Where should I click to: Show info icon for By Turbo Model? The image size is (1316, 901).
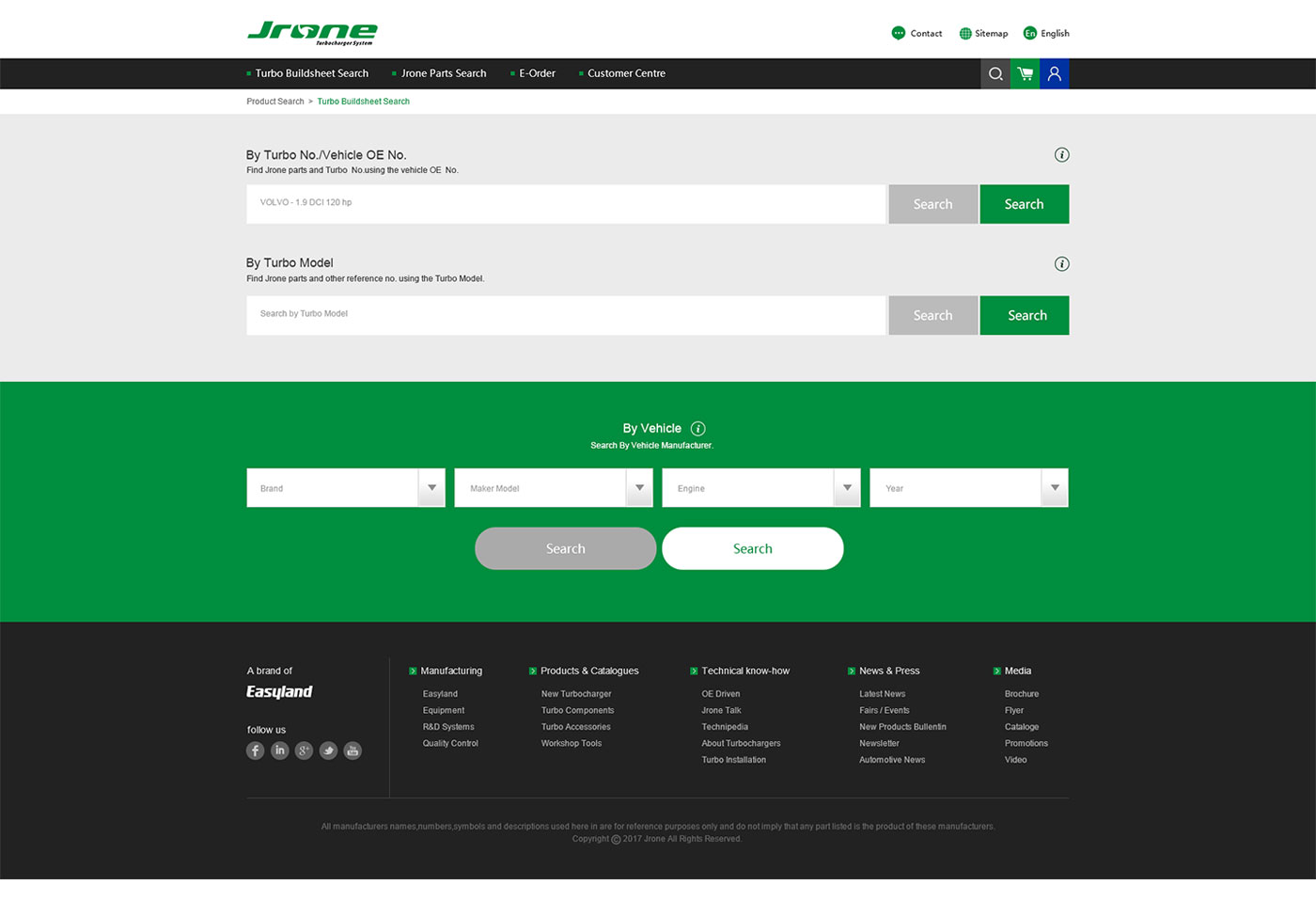1061,264
